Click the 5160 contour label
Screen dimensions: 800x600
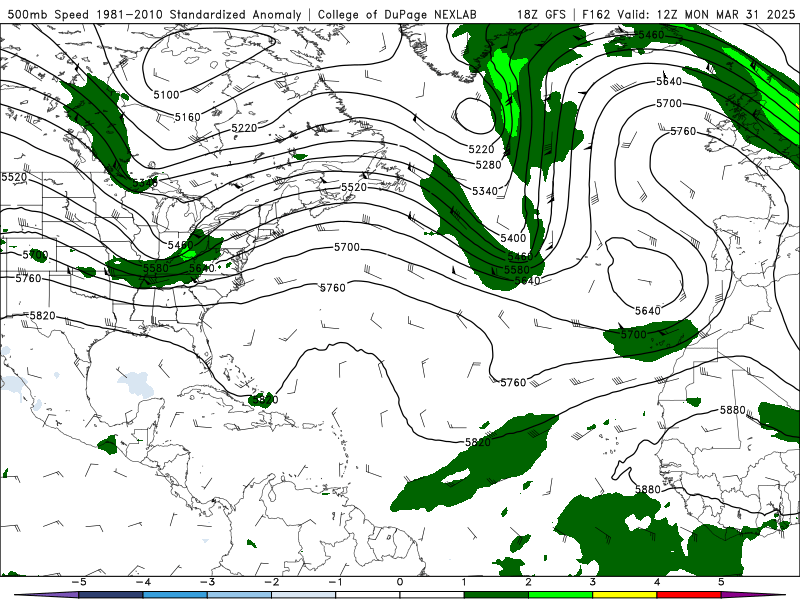pos(188,117)
